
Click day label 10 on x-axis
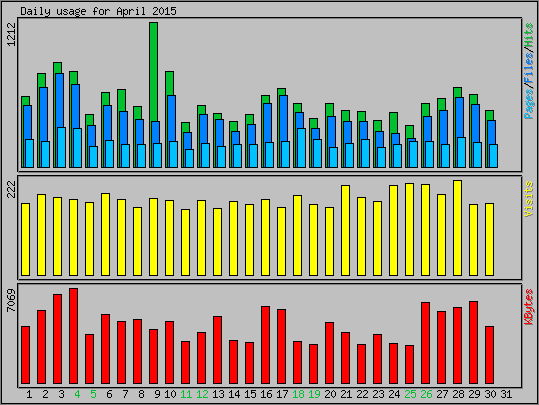170,394
